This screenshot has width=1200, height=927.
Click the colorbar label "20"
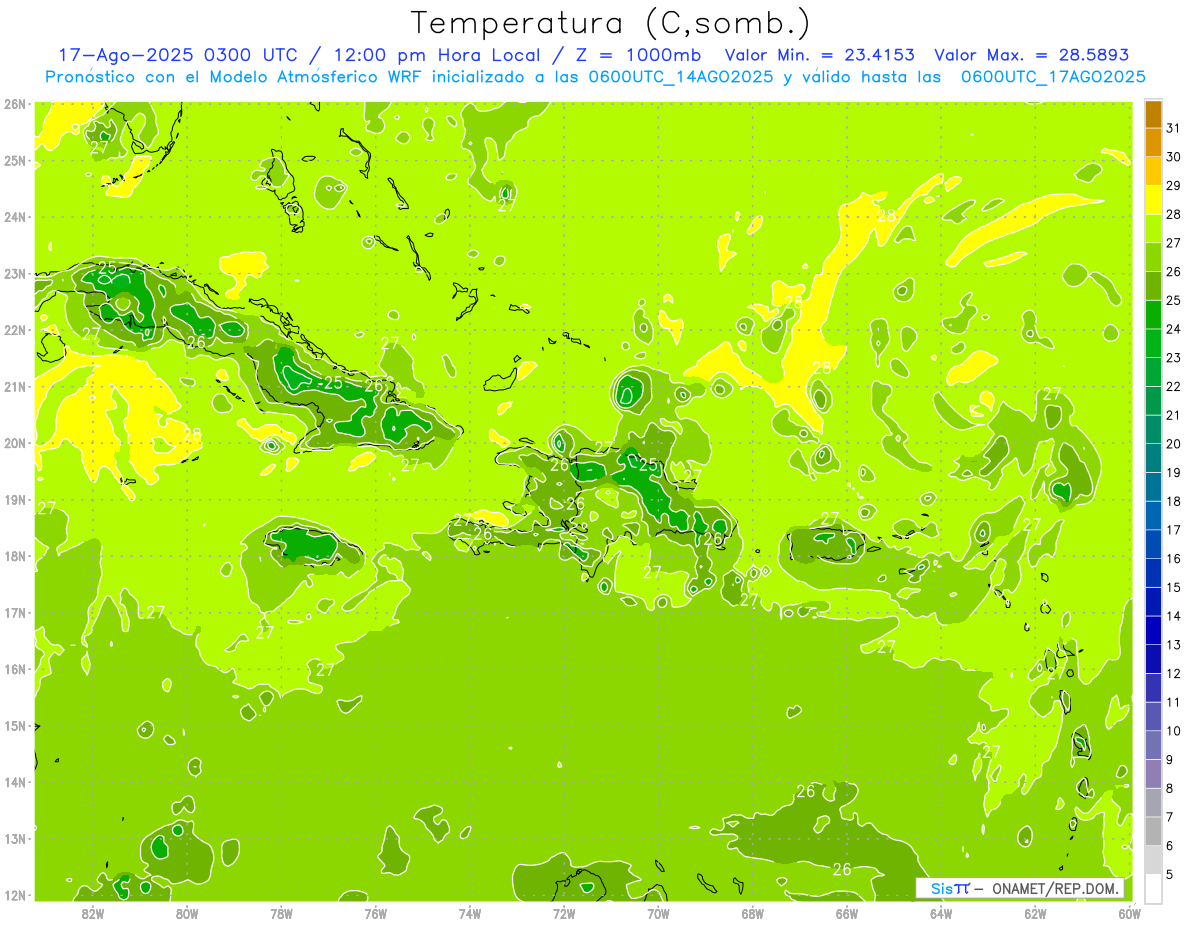click(x=1174, y=444)
